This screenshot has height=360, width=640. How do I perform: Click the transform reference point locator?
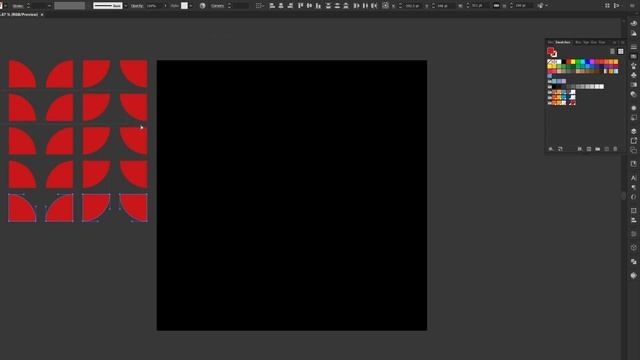(x=385, y=6)
